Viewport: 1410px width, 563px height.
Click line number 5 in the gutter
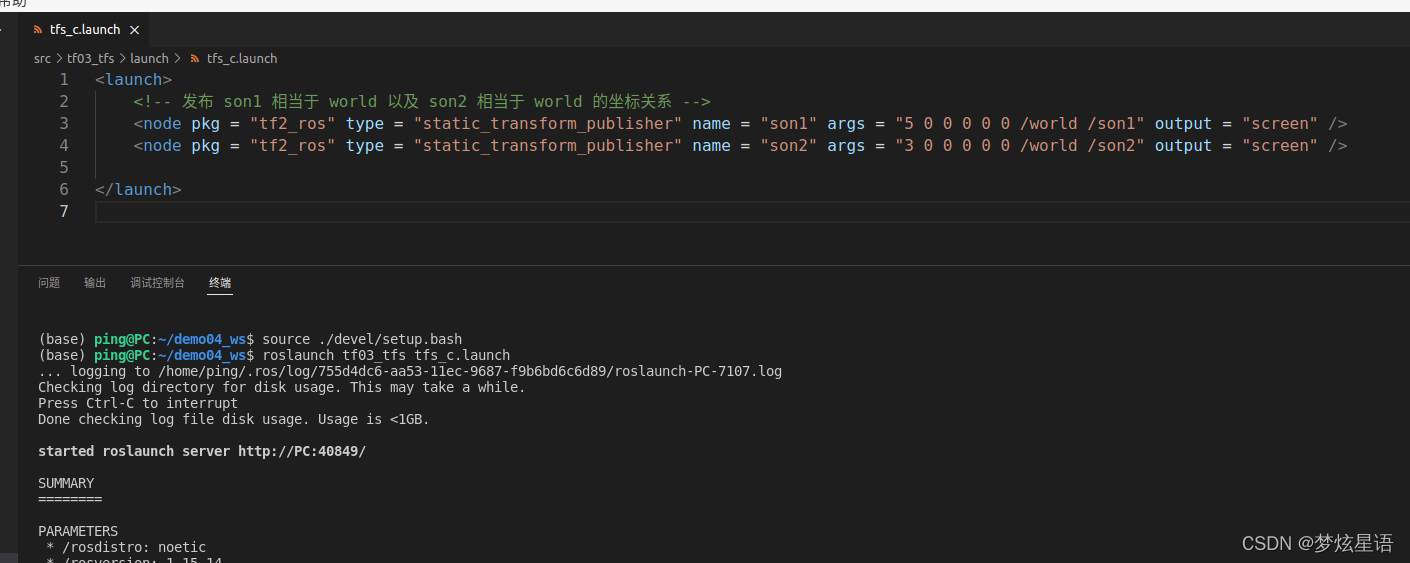[x=64, y=168]
